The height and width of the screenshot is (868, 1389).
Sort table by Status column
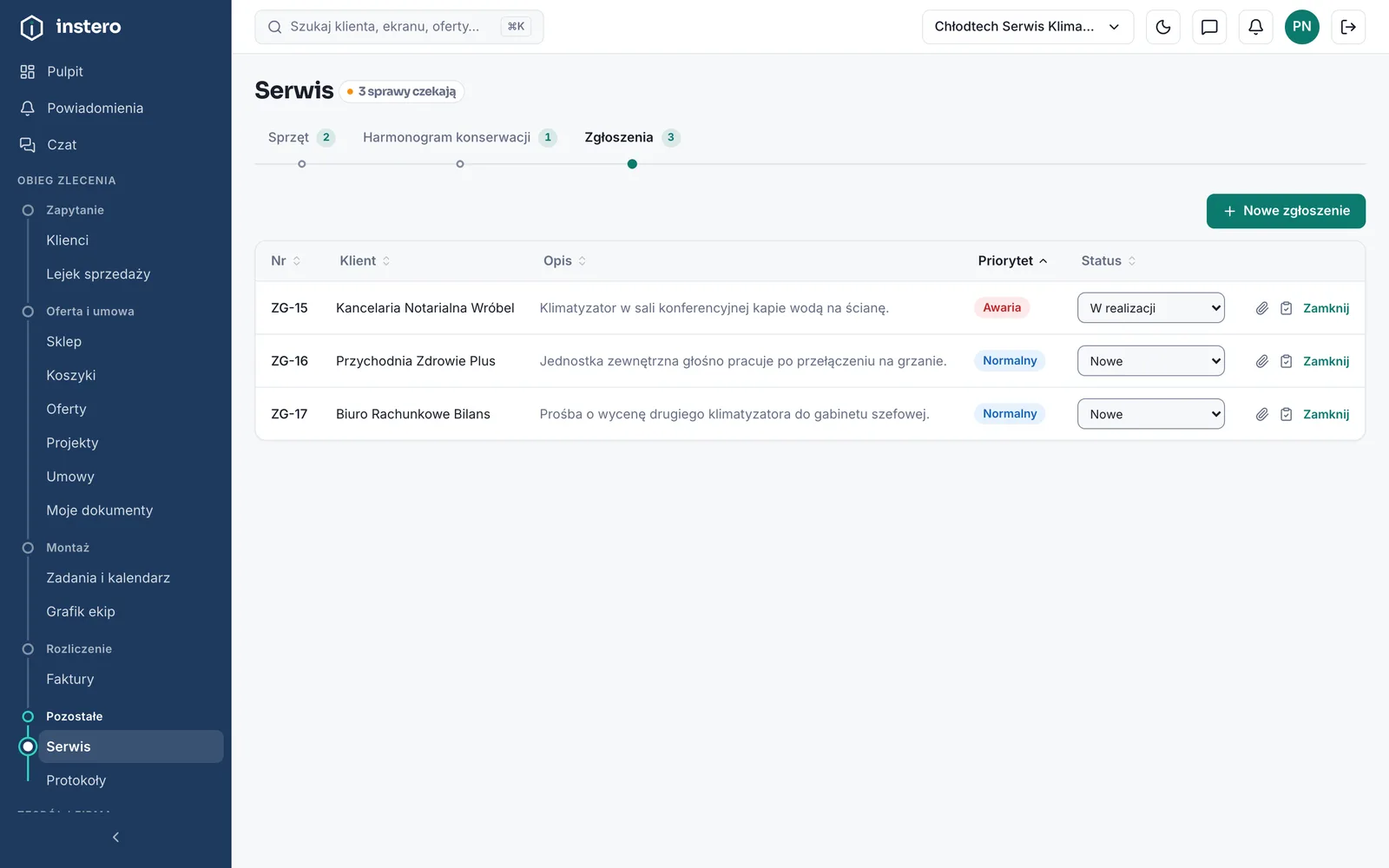coord(1109,260)
